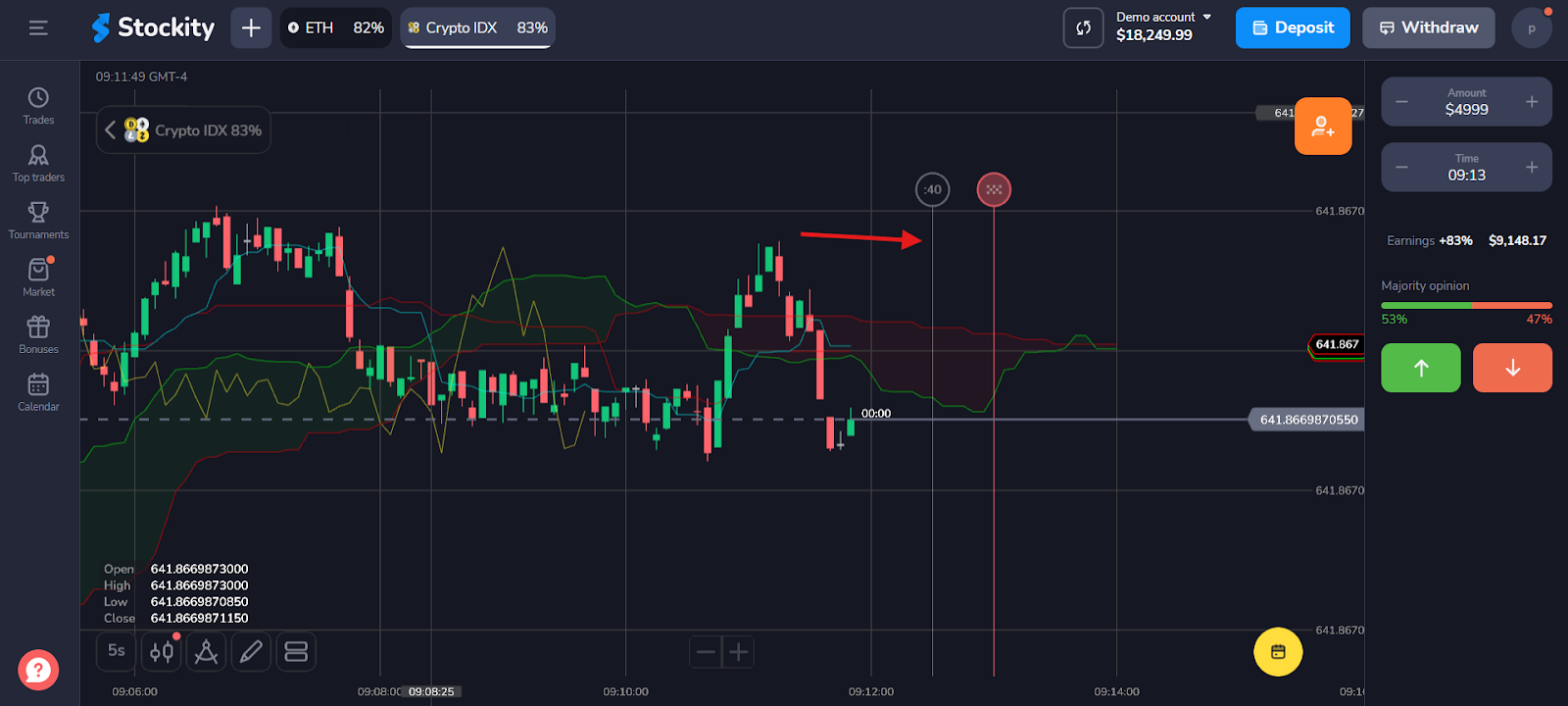Open Calendar in the sidebar

[38, 392]
